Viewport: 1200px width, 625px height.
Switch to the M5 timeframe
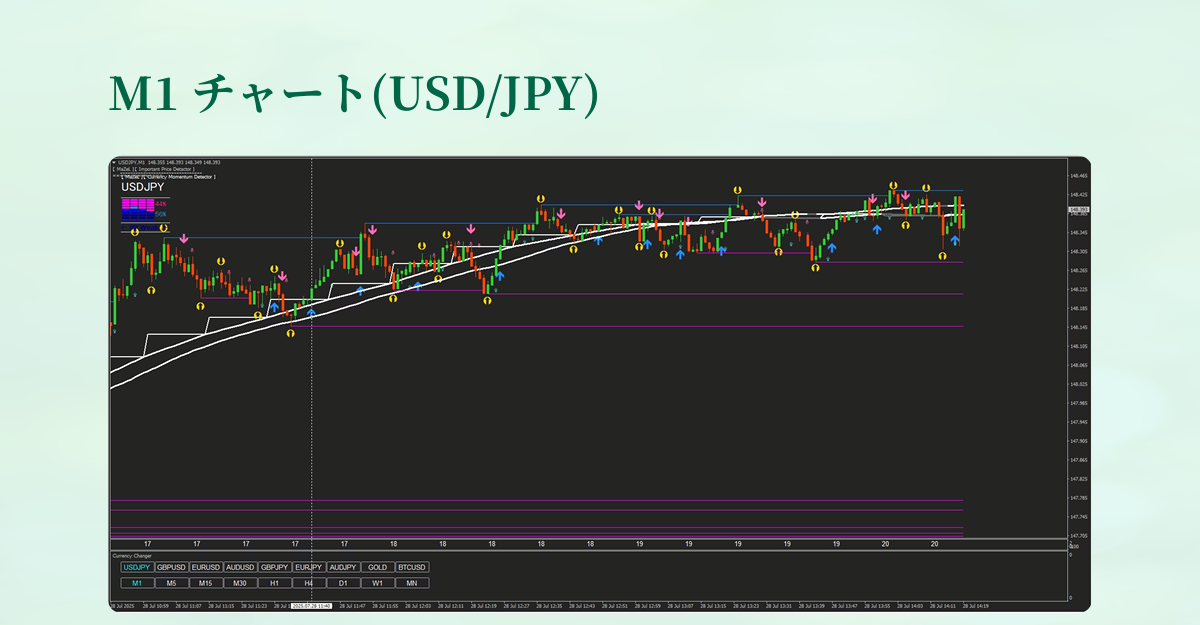(x=171, y=583)
